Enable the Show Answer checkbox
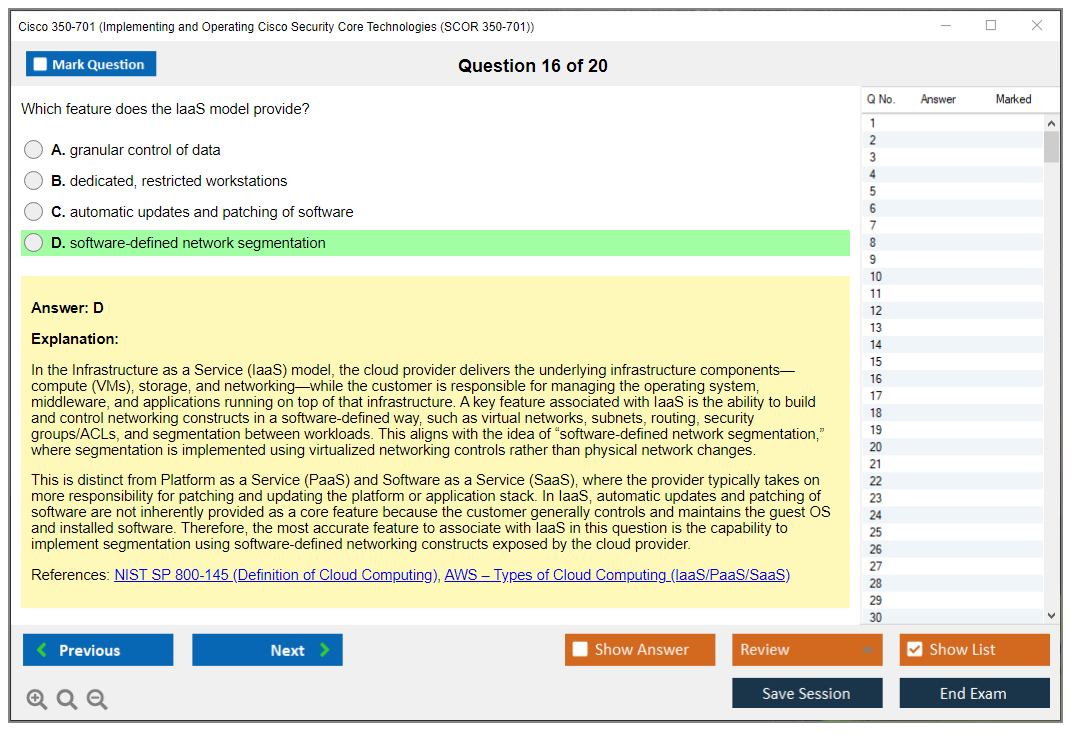 click(581, 650)
